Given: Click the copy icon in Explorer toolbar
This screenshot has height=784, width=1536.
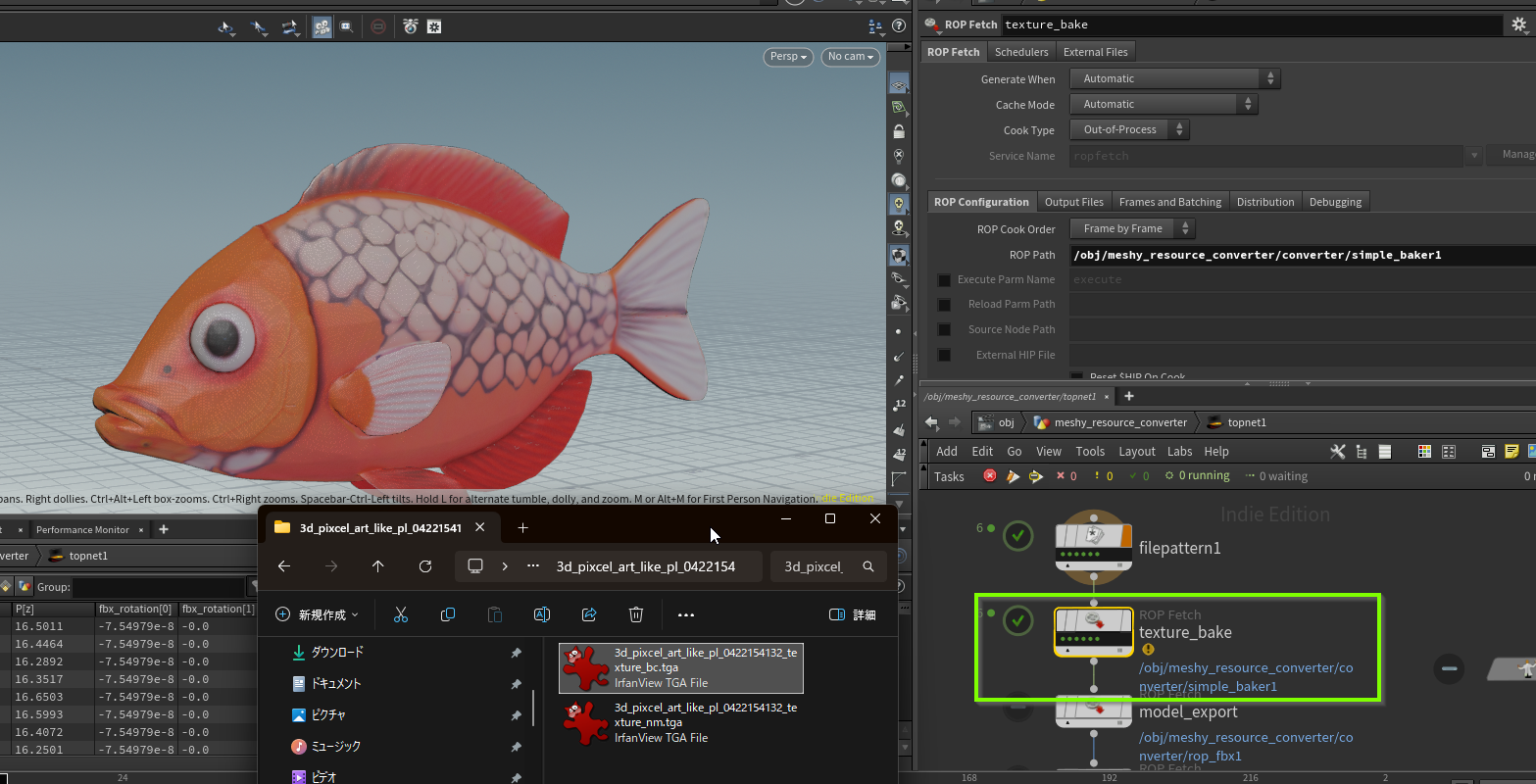Looking at the screenshot, I should click(x=448, y=614).
